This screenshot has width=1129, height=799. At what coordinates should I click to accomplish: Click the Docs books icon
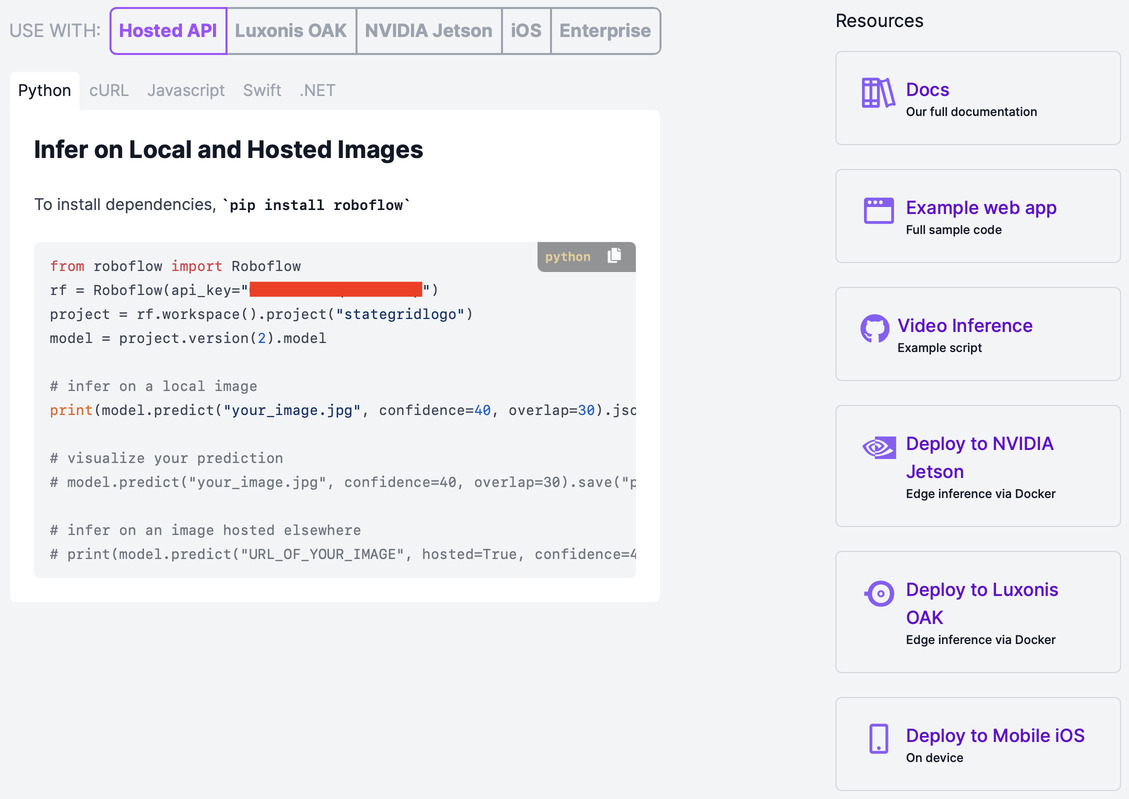878,93
